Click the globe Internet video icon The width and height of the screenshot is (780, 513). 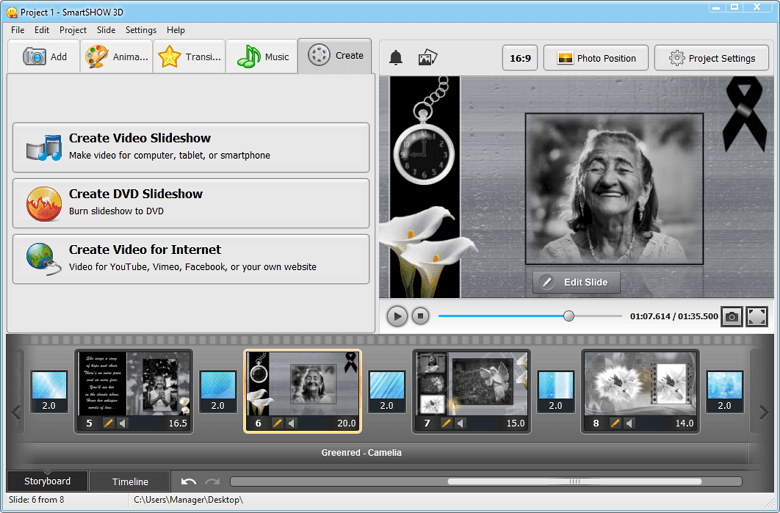click(43, 259)
